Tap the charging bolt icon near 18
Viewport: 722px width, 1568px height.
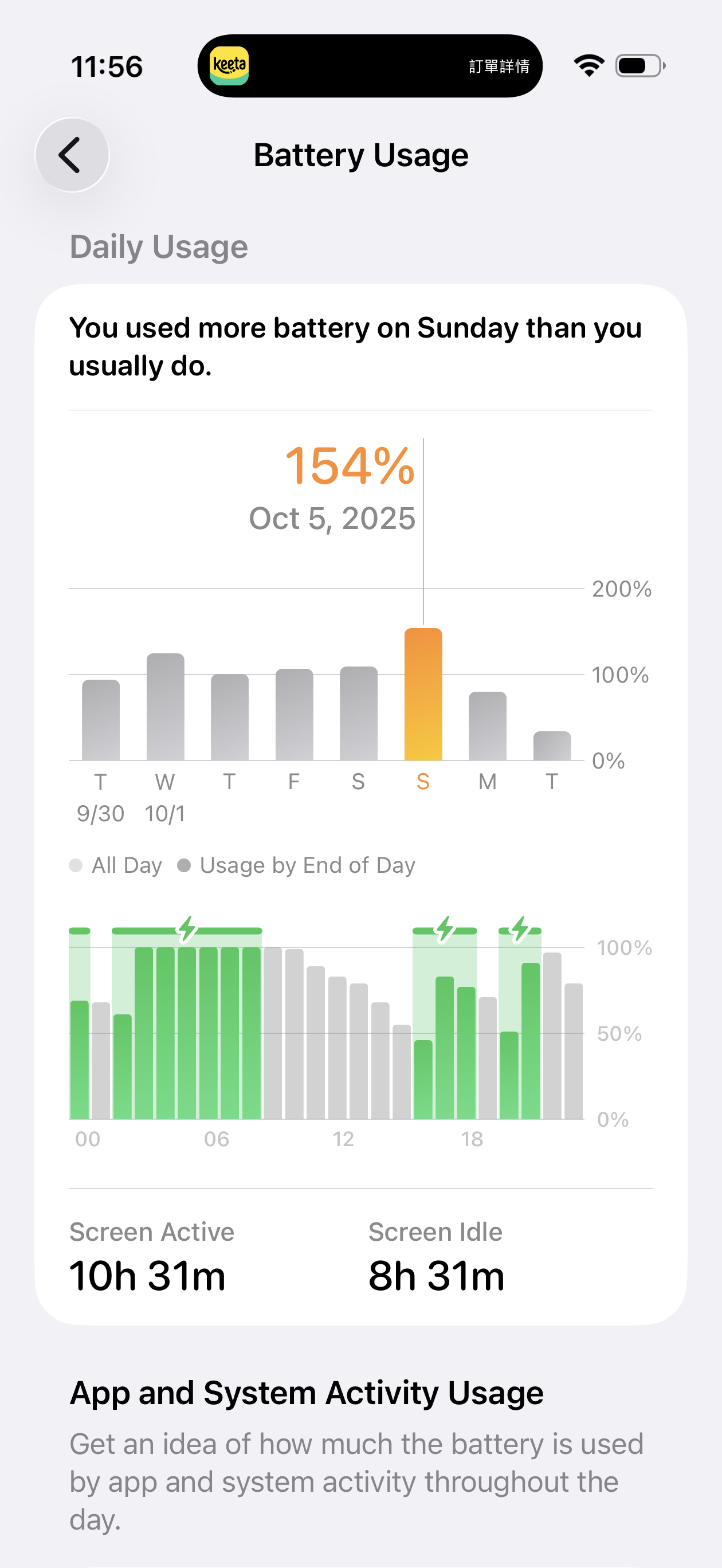445,929
